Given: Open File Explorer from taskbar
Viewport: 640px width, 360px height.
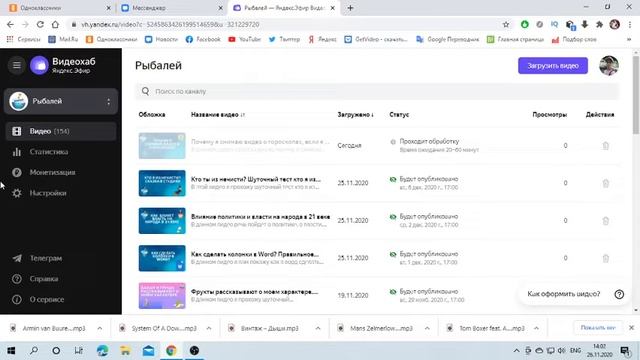Looking at the screenshot, I should (125, 351).
